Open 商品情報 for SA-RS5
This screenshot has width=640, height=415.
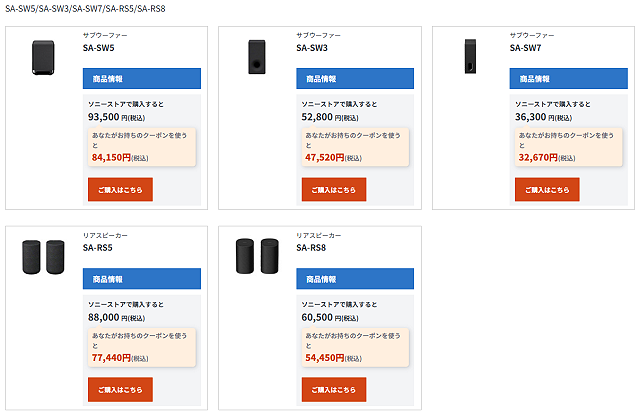[x=144, y=278]
